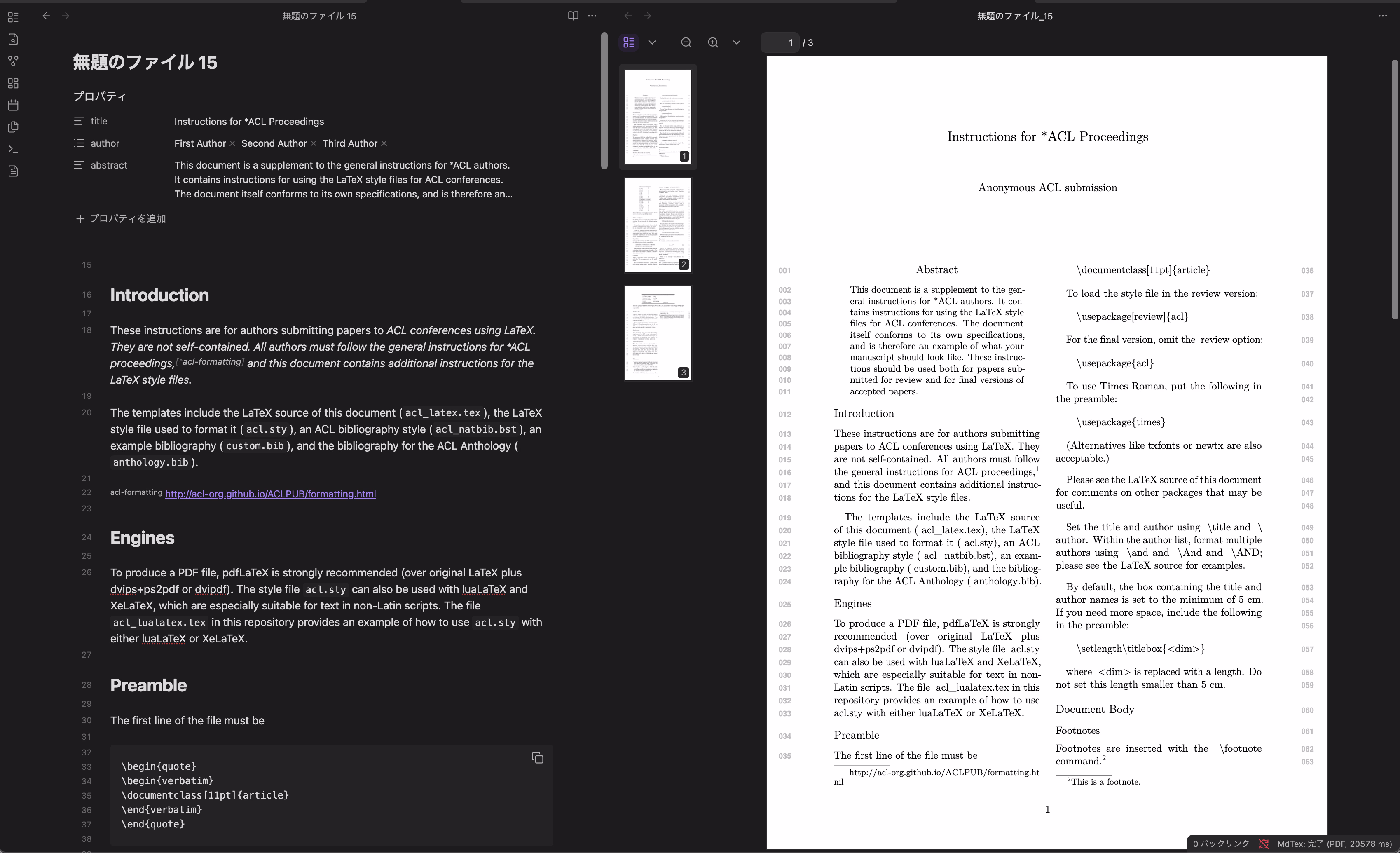Click the text-document icon at the ribbon bottom

point(13,171)
